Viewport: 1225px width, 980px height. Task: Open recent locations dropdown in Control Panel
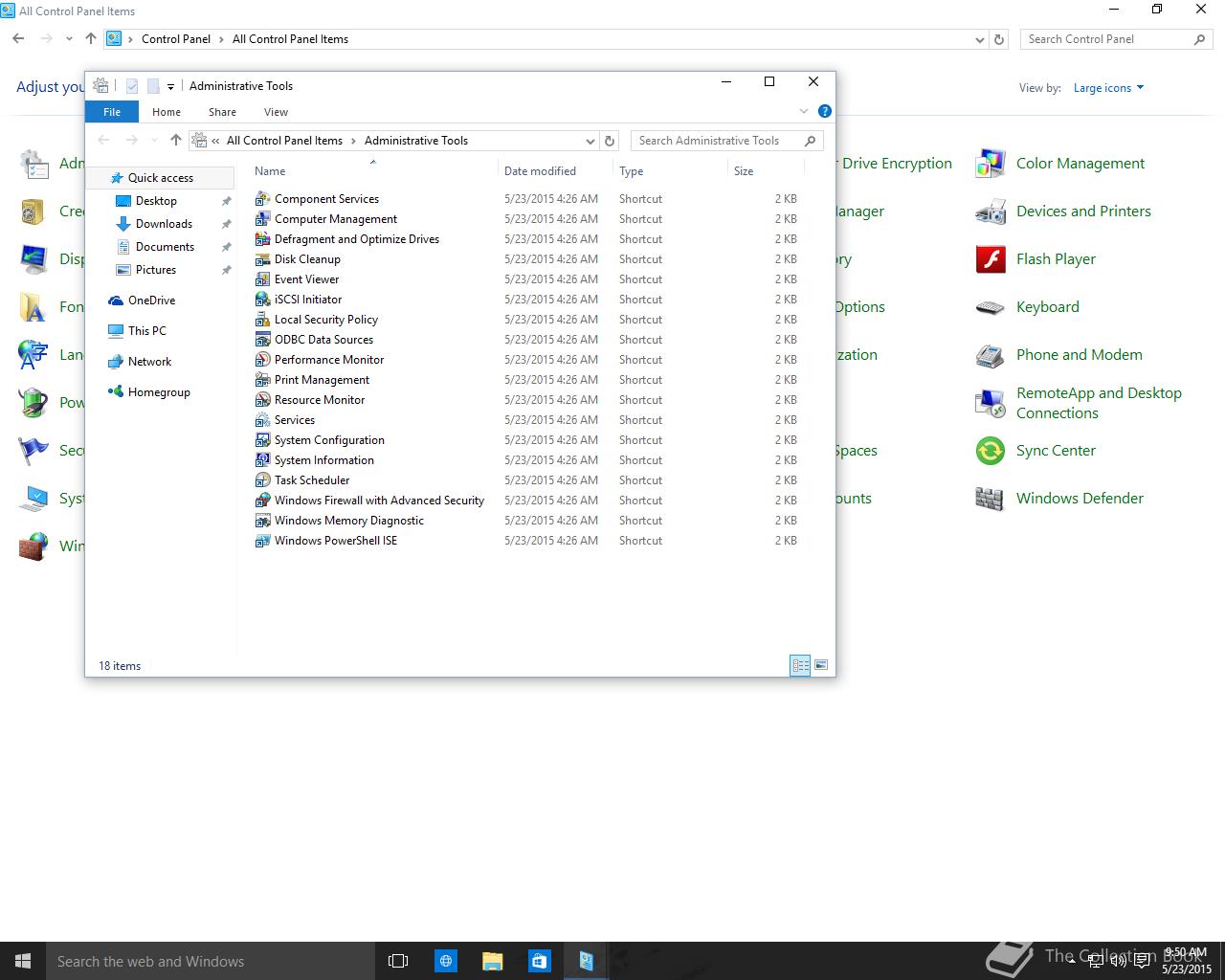pyautogui.click(x=69, y=39)
